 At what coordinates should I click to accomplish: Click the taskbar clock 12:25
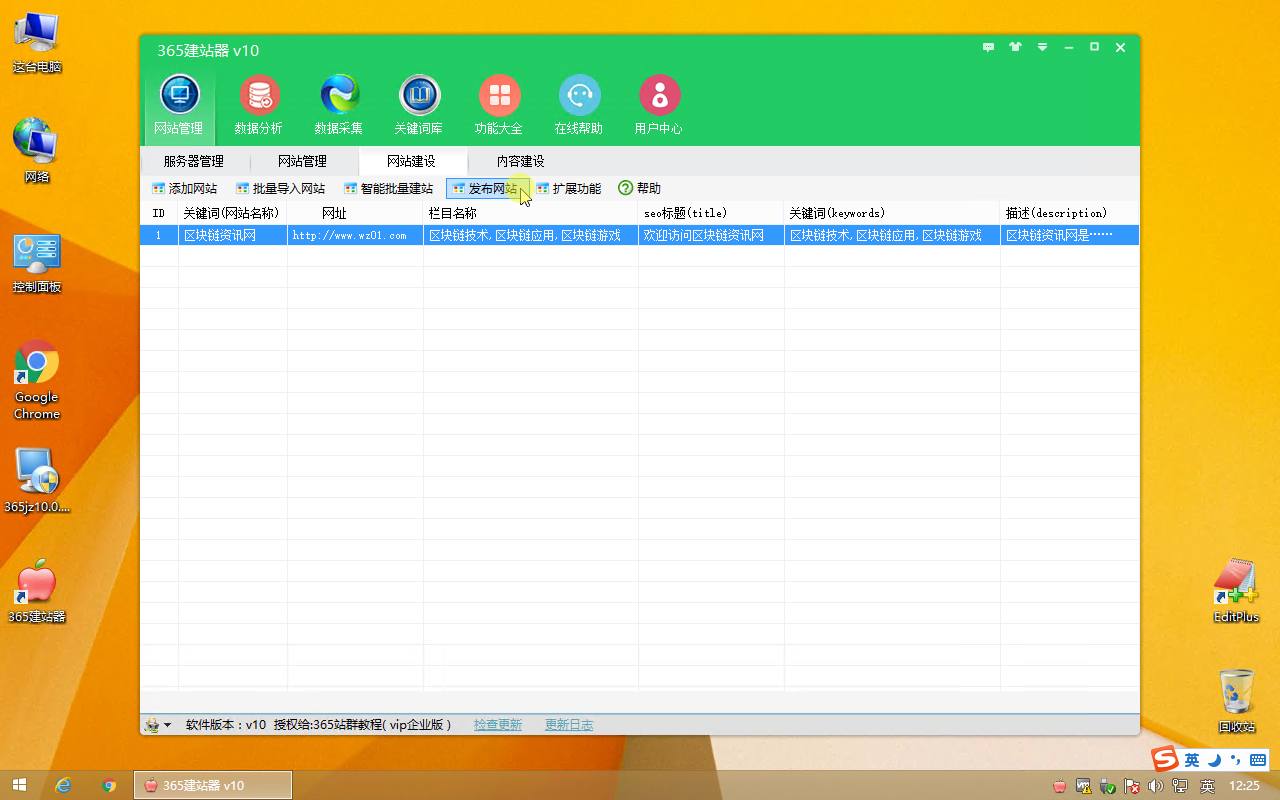(x=1244, y=786)
